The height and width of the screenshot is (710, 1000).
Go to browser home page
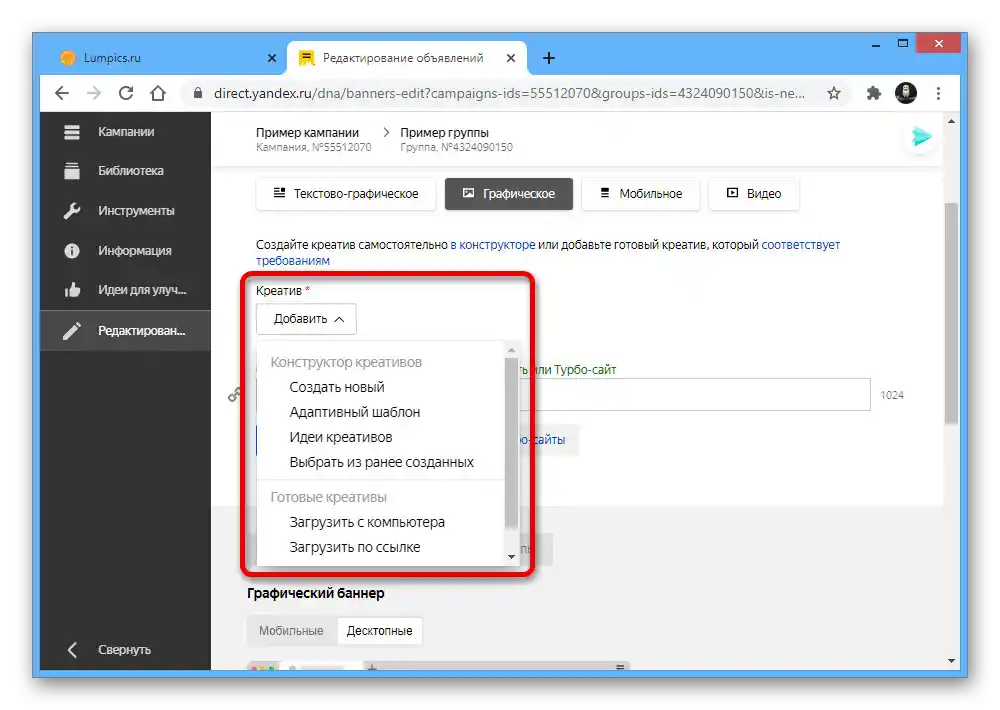point(158,94)
